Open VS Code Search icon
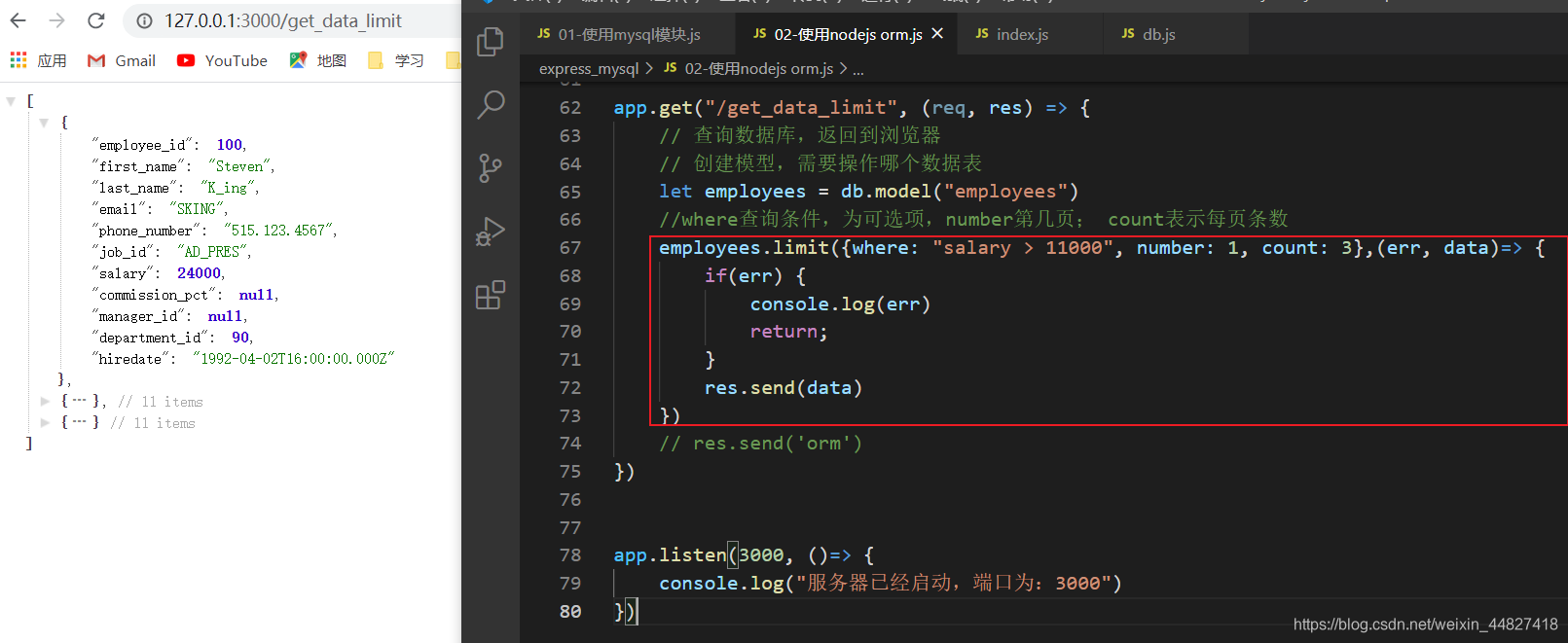This screenshot has width=1568, height=643. [x=491, y=104]
